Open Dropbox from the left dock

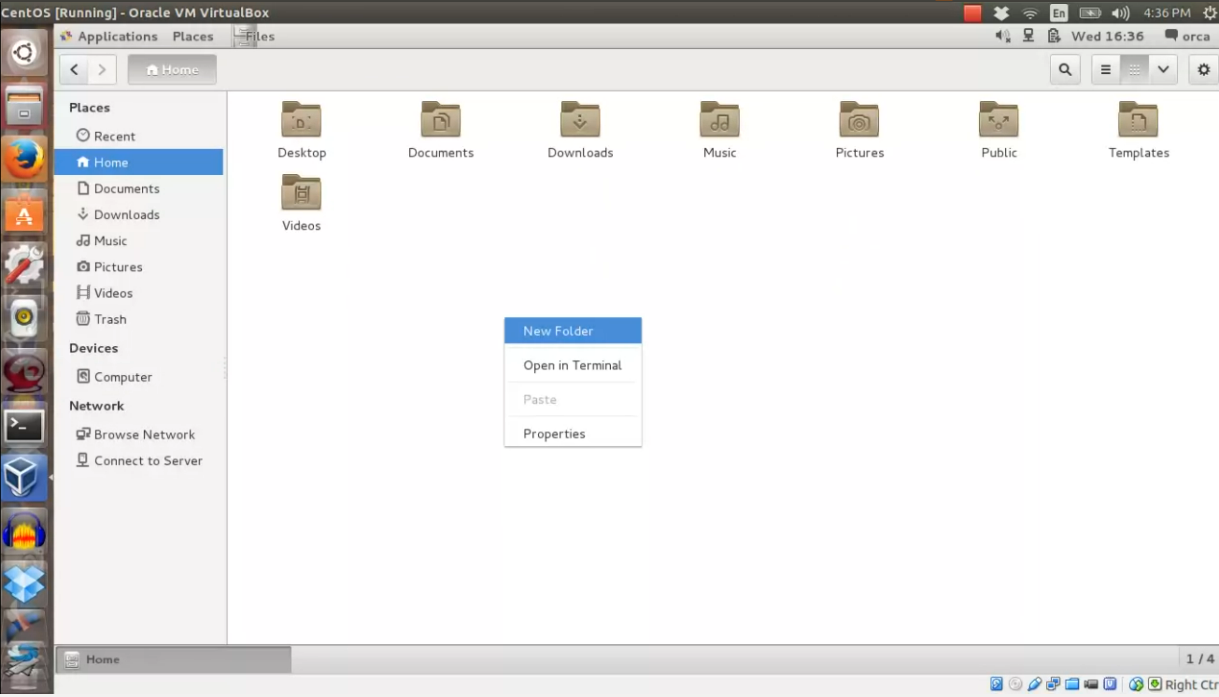coord(24,581)
